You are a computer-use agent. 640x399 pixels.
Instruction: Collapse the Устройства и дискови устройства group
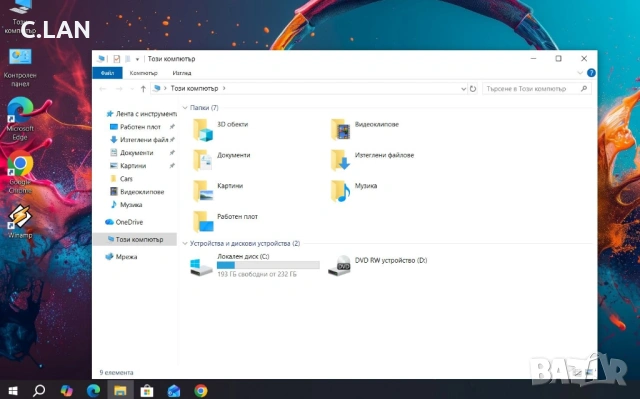coord(185,244)
